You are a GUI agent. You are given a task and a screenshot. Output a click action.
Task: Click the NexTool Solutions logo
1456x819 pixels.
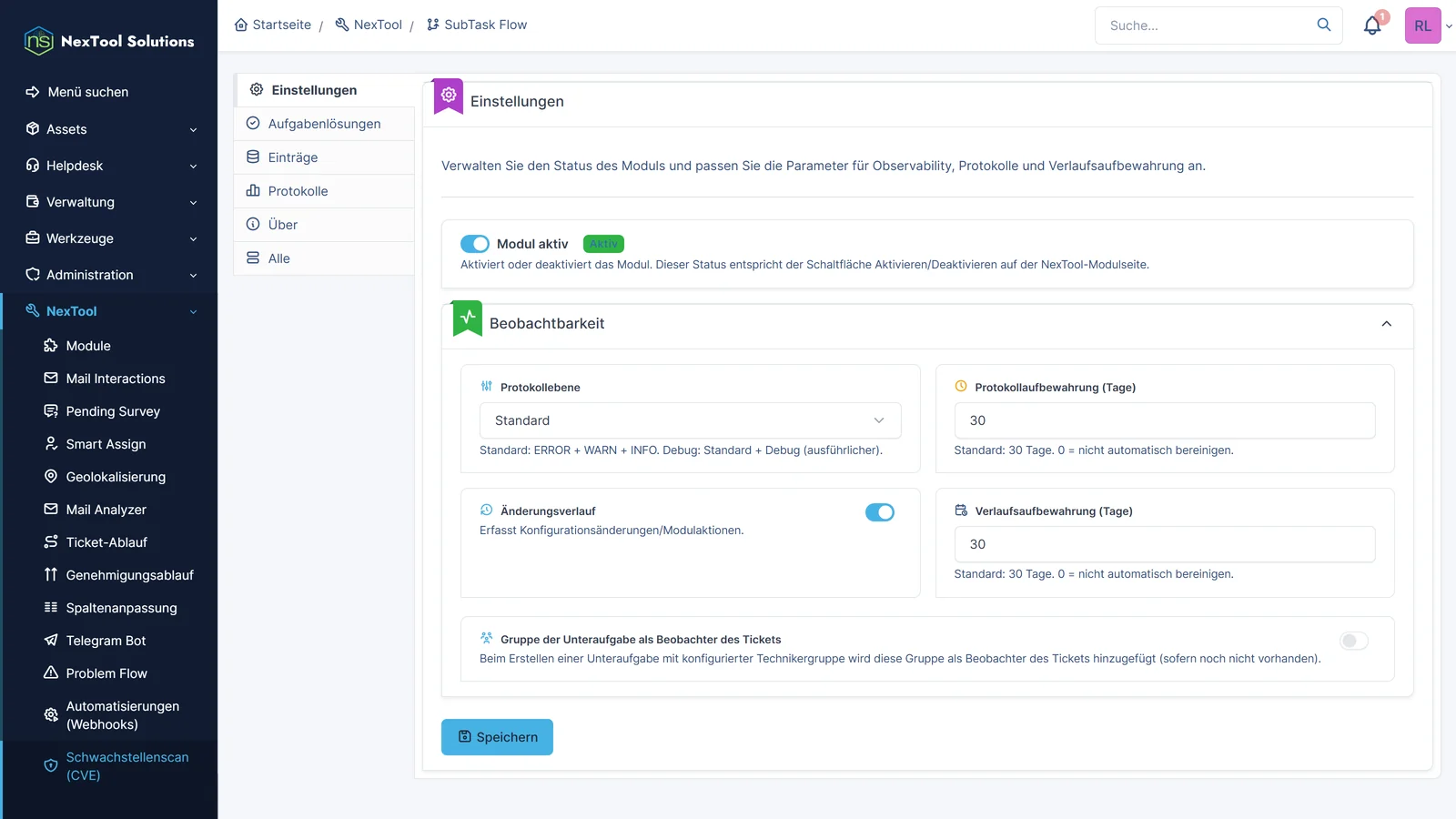click(109, 41)
